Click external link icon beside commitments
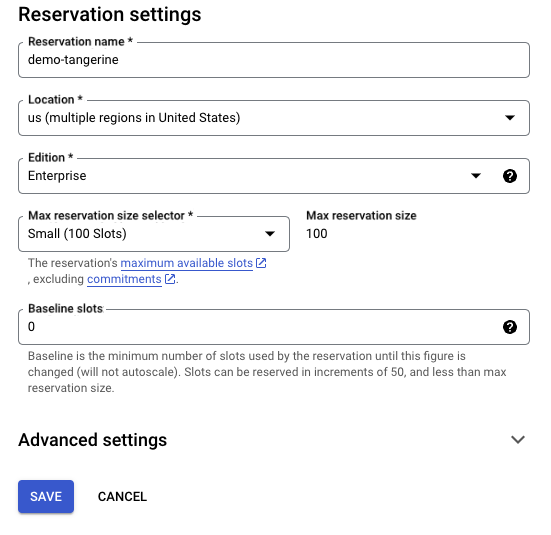Viewport: 551px width, 535px height. [170, 279]
